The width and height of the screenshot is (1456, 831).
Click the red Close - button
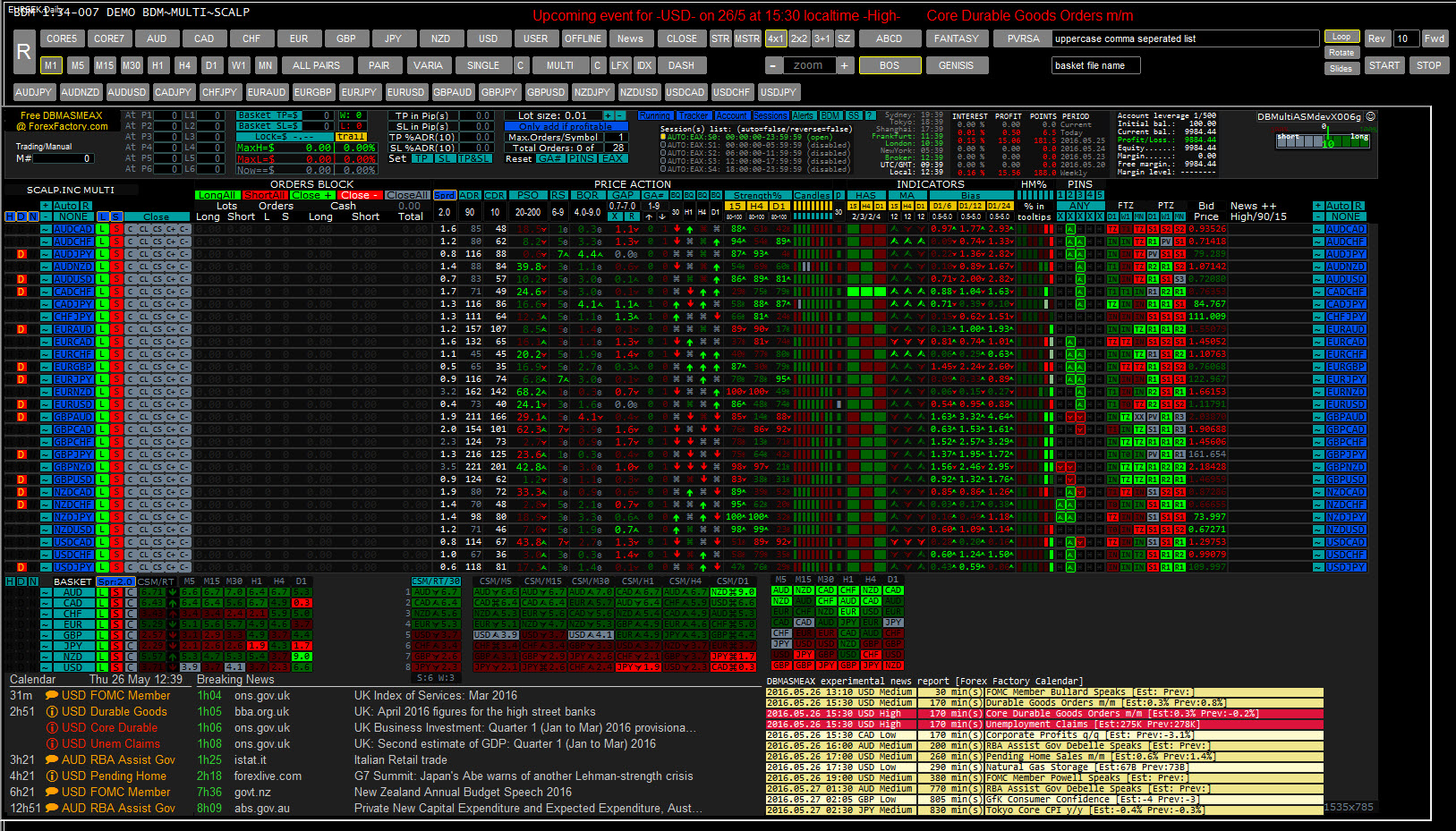(360, 195)
